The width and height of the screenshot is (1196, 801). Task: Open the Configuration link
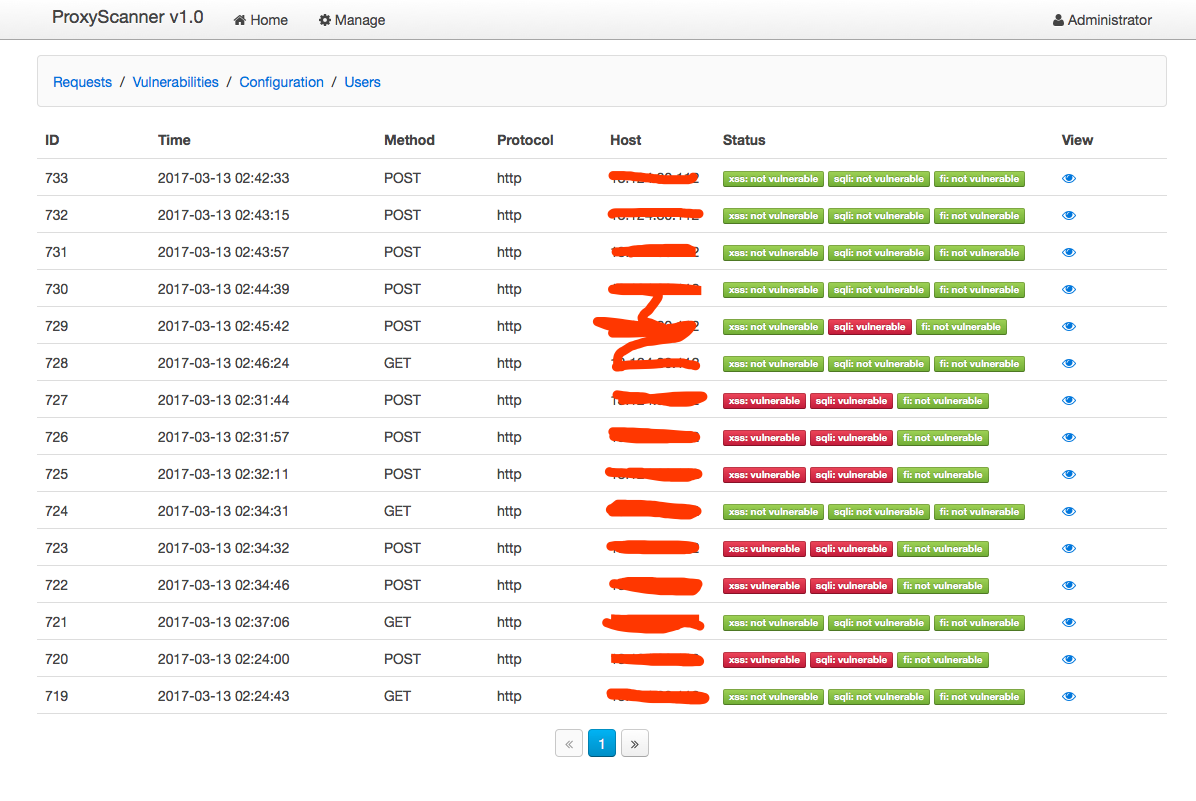point(281,82)
